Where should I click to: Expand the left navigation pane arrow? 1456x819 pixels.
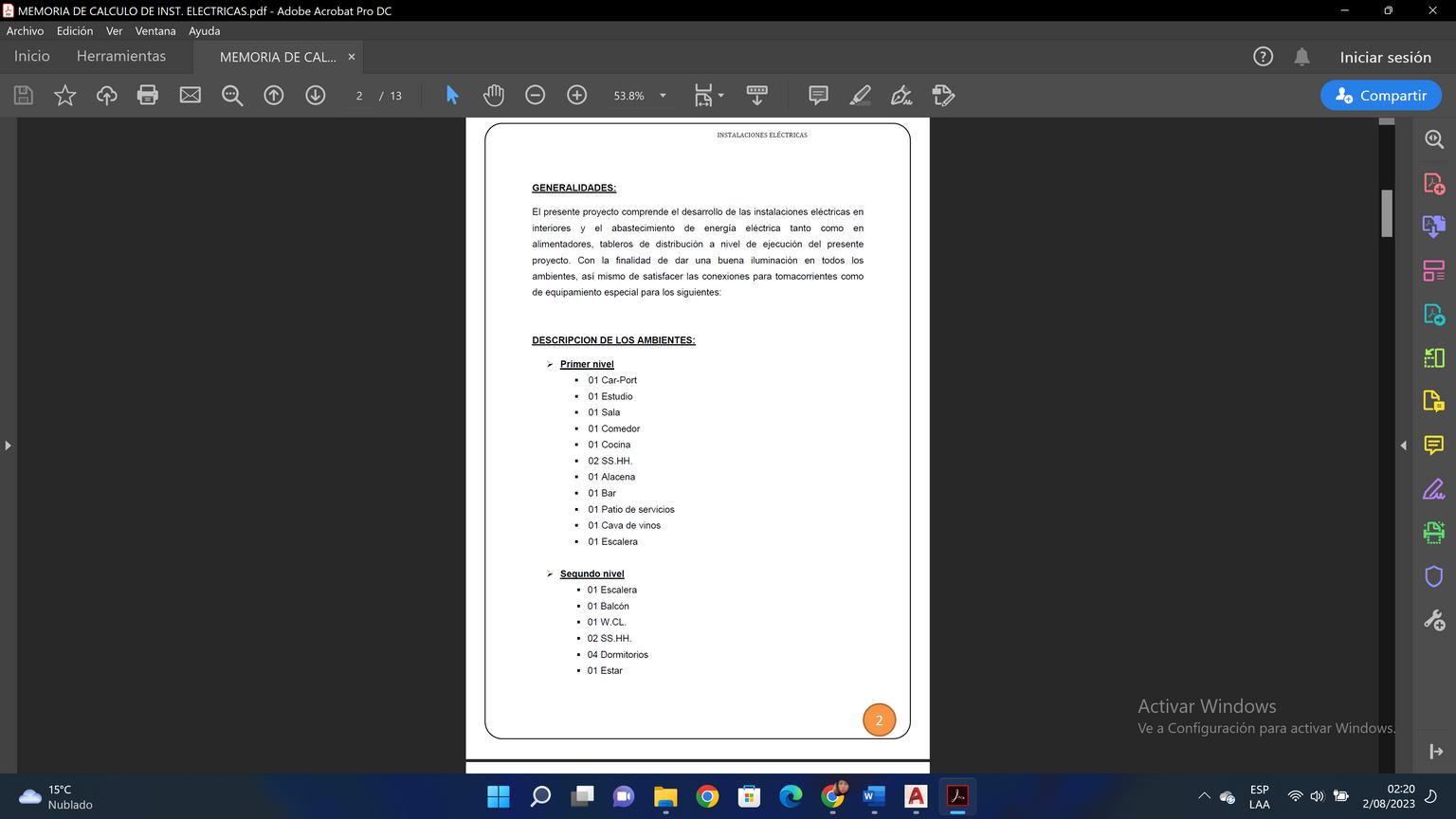[x=8, y=445]
